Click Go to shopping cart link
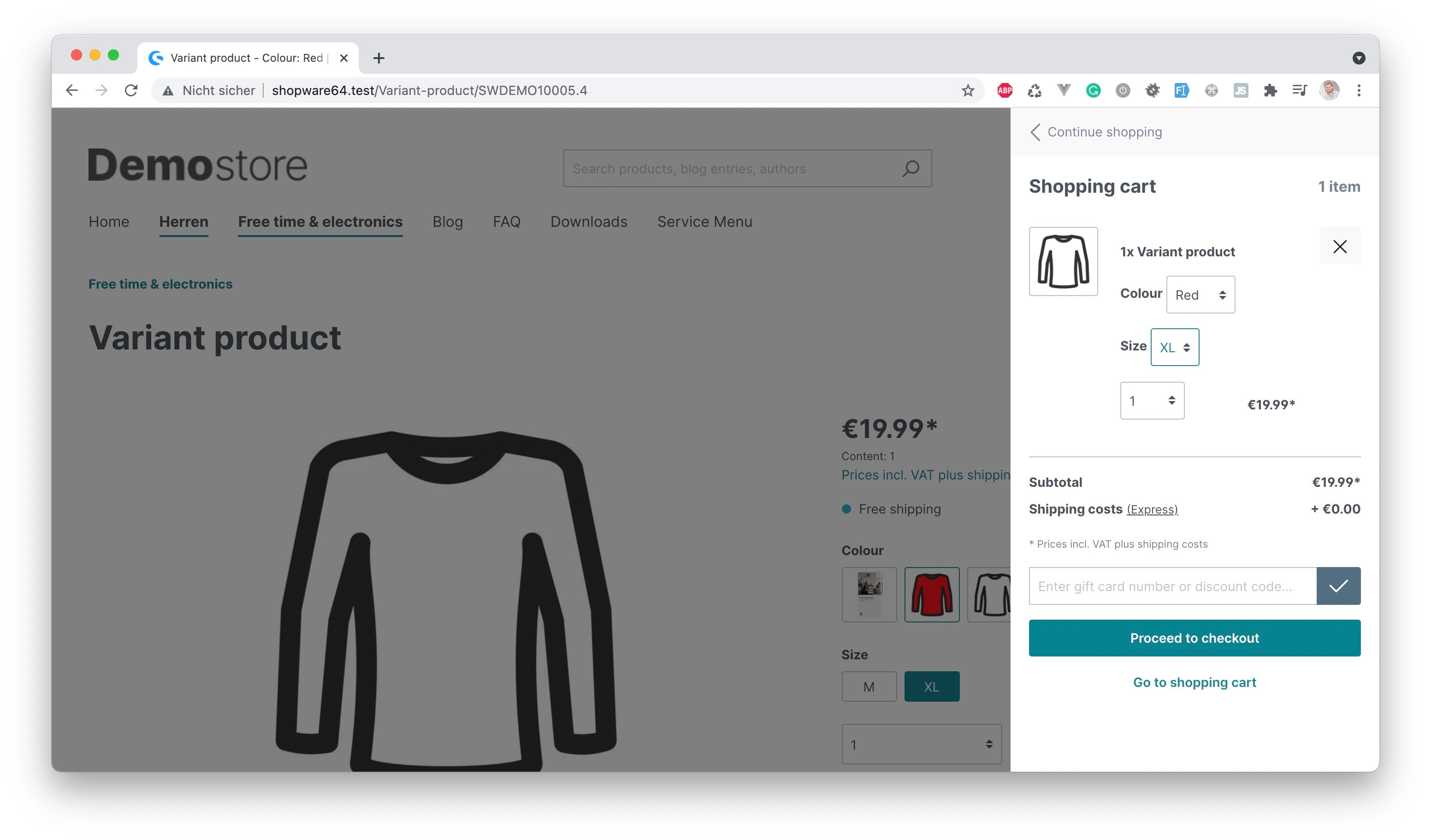 click(x=1194, y=682)
